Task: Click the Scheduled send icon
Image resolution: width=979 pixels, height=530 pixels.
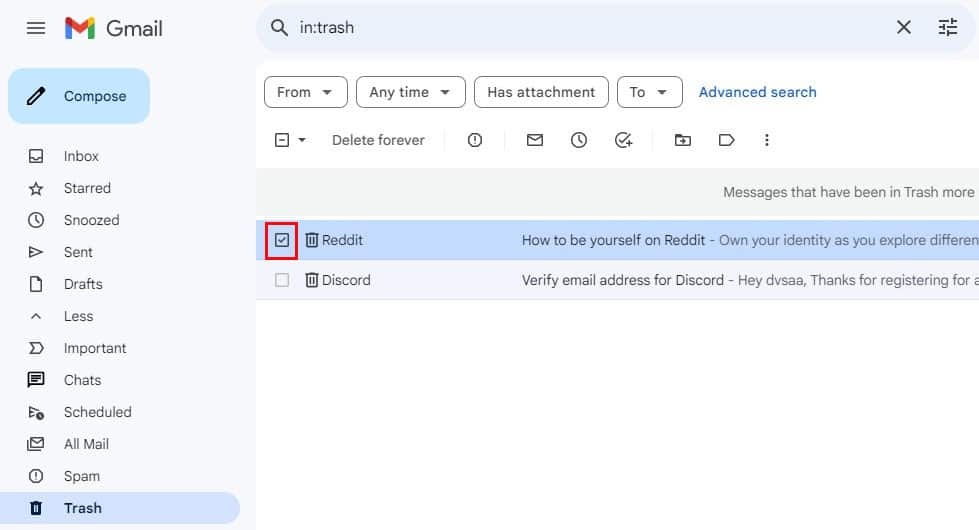Action: pos(36,413)
